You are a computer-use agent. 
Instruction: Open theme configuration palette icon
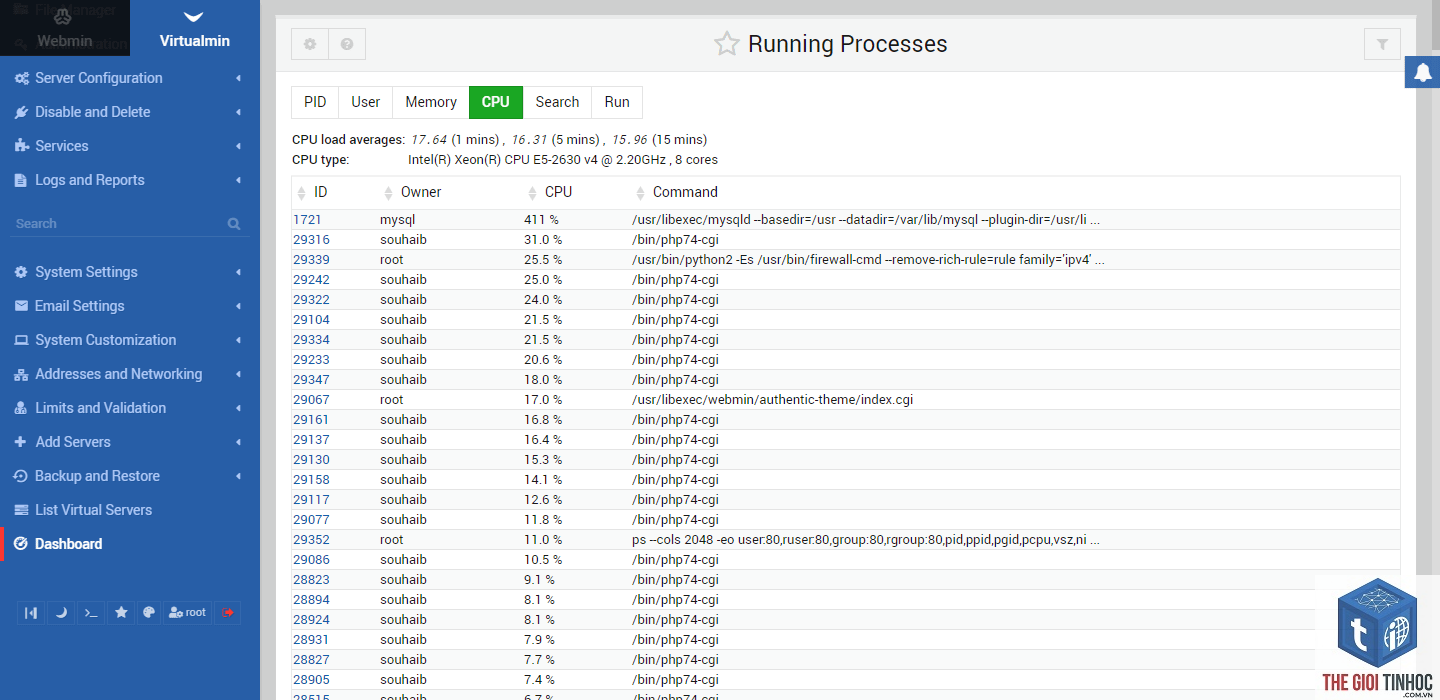(x=149, y=612)
